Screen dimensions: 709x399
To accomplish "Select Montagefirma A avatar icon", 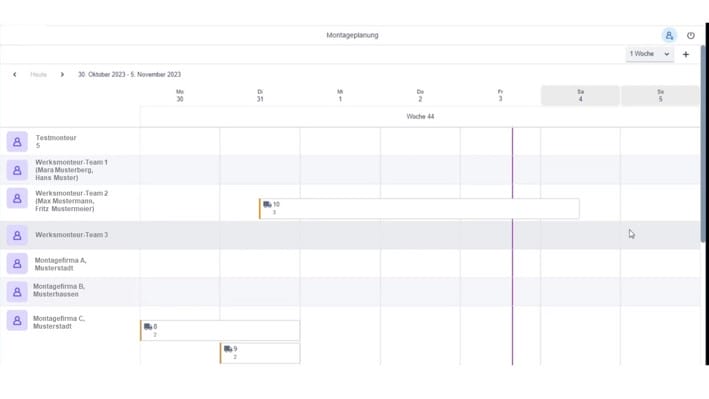I will (17, 264).
